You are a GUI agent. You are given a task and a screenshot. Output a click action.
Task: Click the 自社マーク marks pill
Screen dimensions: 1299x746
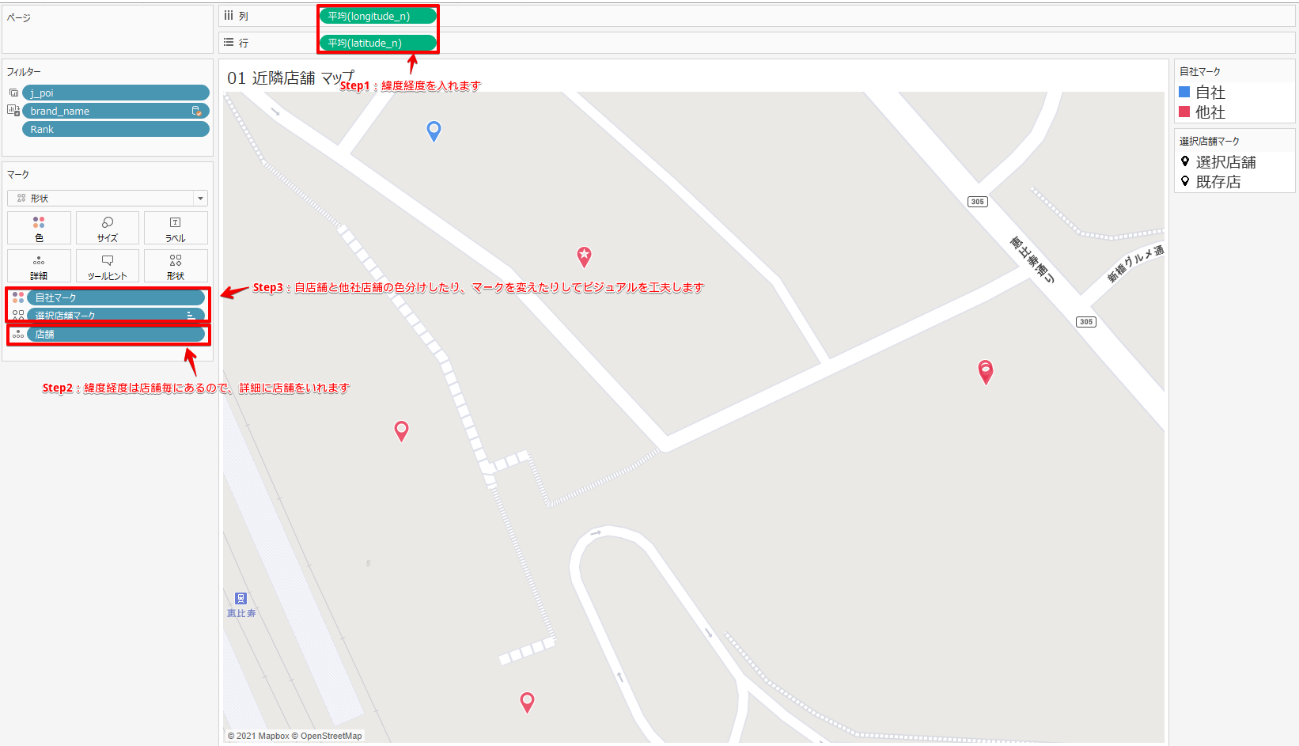(116, 297)
